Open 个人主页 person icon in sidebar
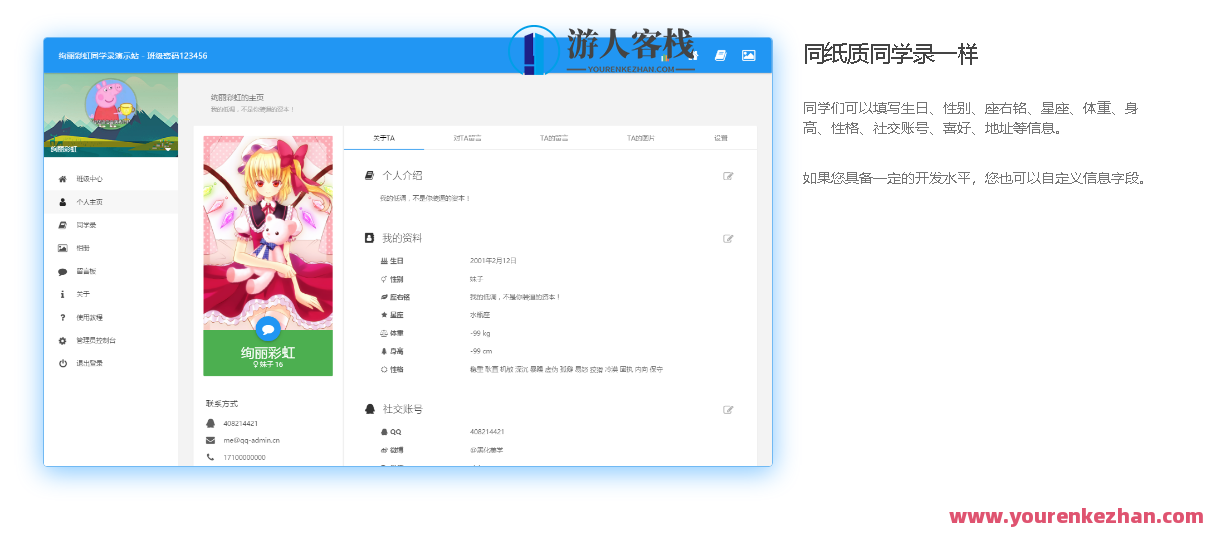This screenshot has height=533, width=1209. point(62,202)
